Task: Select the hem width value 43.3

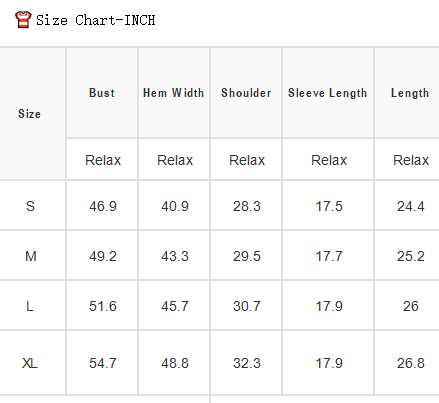Action: [175, 256]
